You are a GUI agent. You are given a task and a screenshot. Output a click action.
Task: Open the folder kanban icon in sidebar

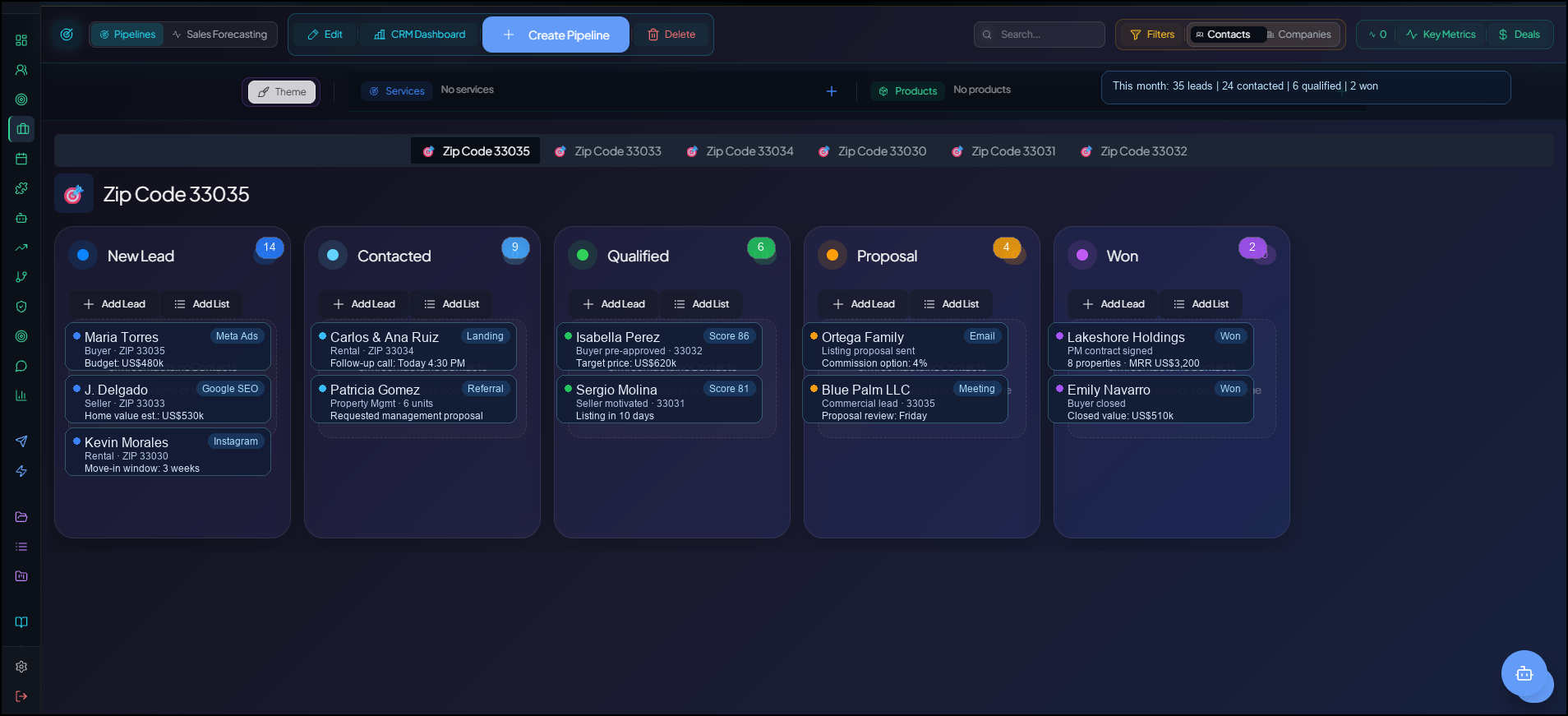(21, 576)
